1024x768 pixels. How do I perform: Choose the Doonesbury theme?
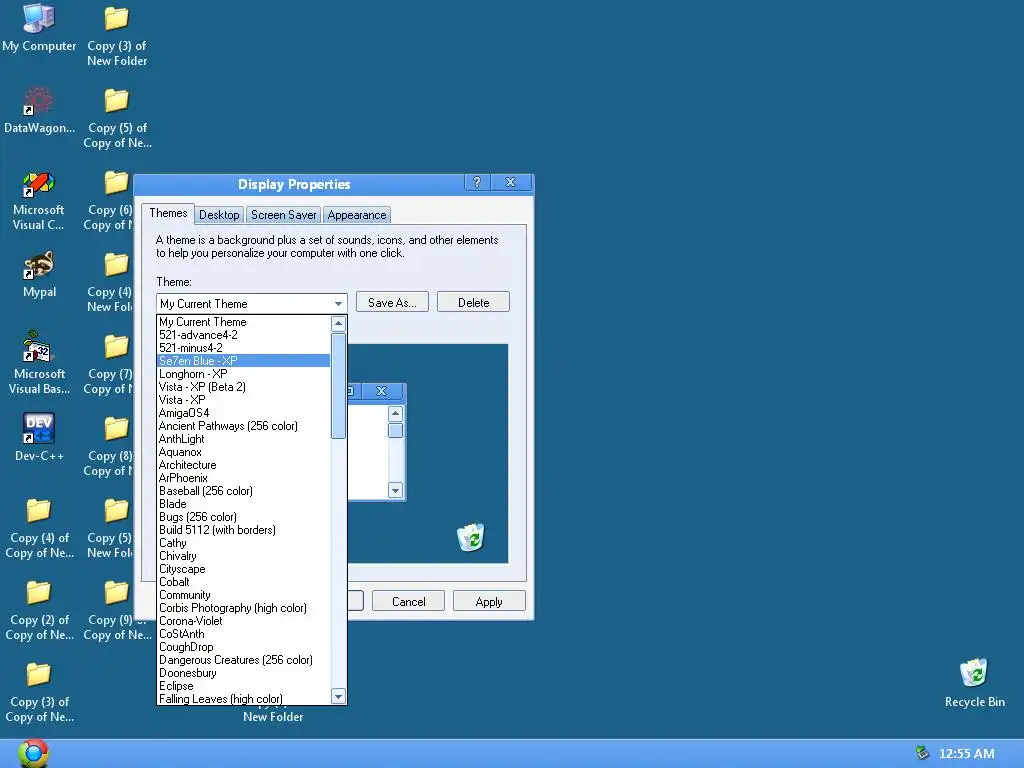pos(244,673)
